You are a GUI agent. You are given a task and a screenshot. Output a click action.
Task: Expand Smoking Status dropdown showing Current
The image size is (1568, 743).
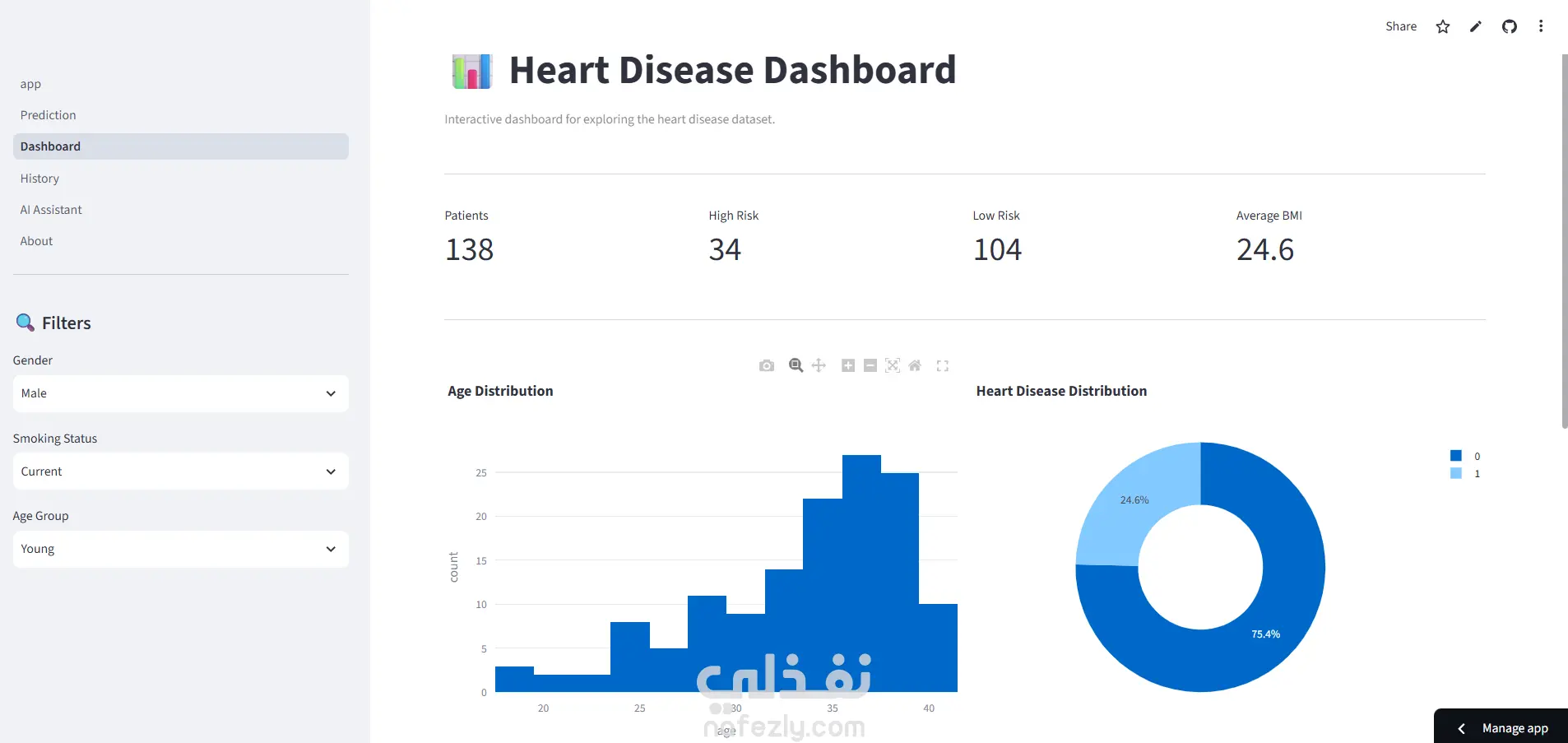(x=181, y=471)
